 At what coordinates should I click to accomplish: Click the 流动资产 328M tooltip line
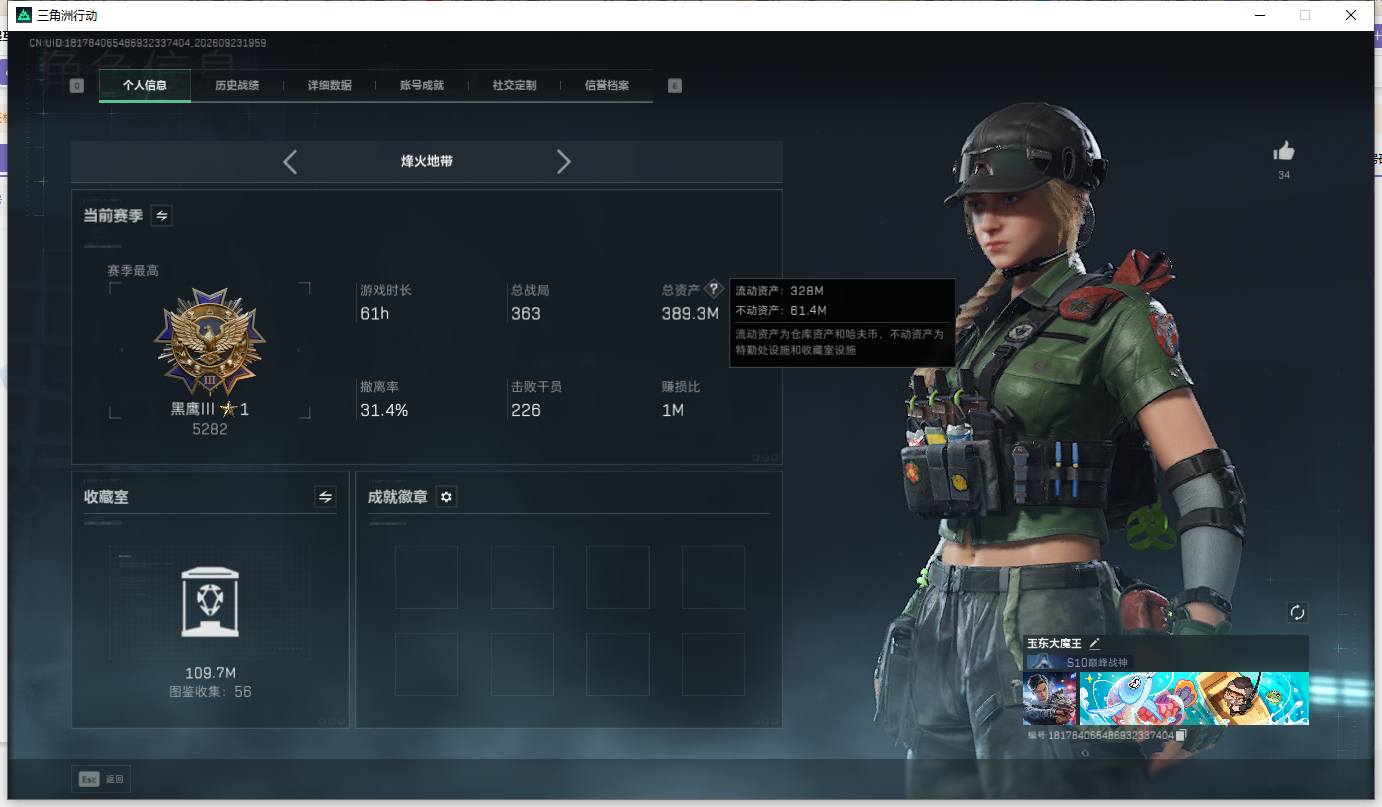[x=780, y=291]
